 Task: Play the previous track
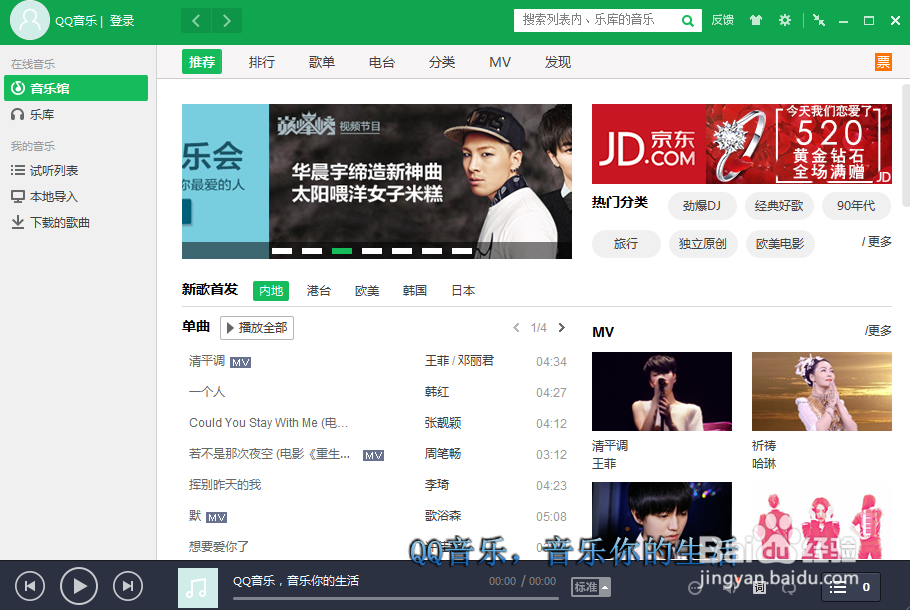(30, 586)
